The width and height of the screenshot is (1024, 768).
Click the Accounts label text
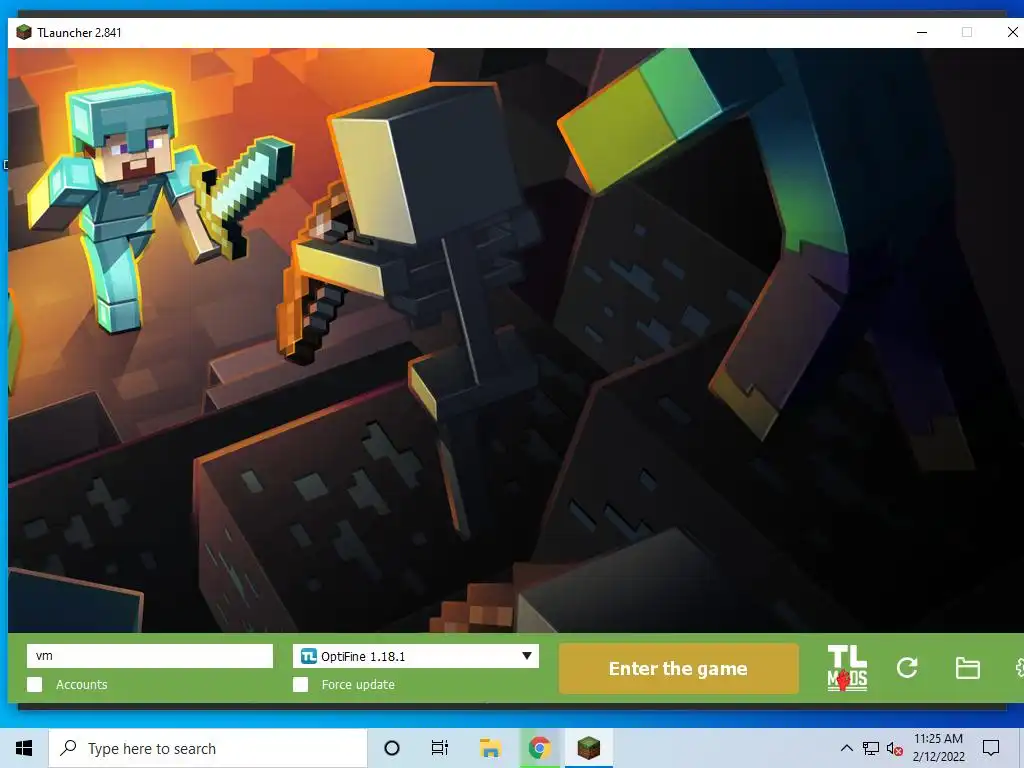click(82, 684)
